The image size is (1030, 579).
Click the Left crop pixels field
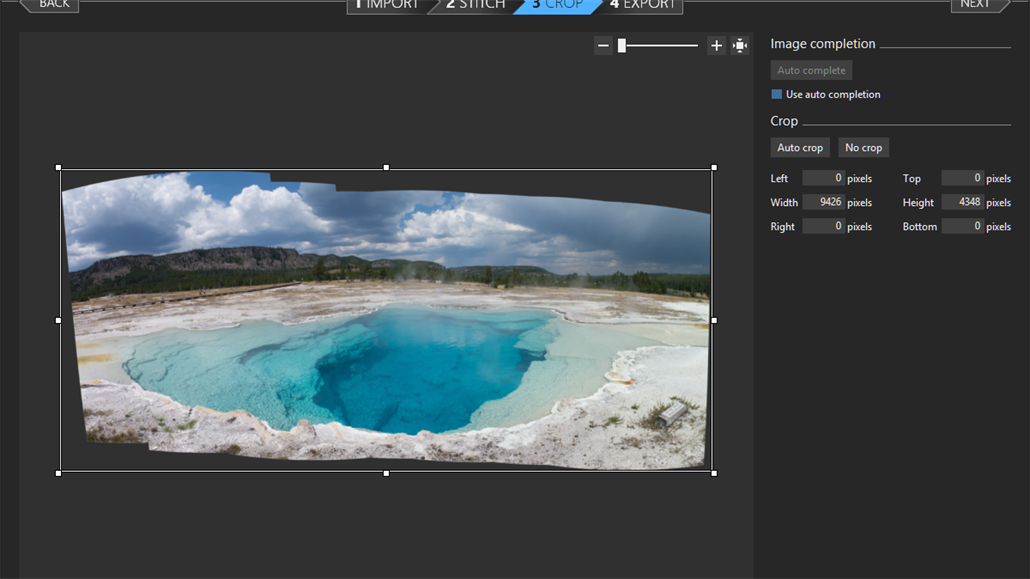(823, 178)
